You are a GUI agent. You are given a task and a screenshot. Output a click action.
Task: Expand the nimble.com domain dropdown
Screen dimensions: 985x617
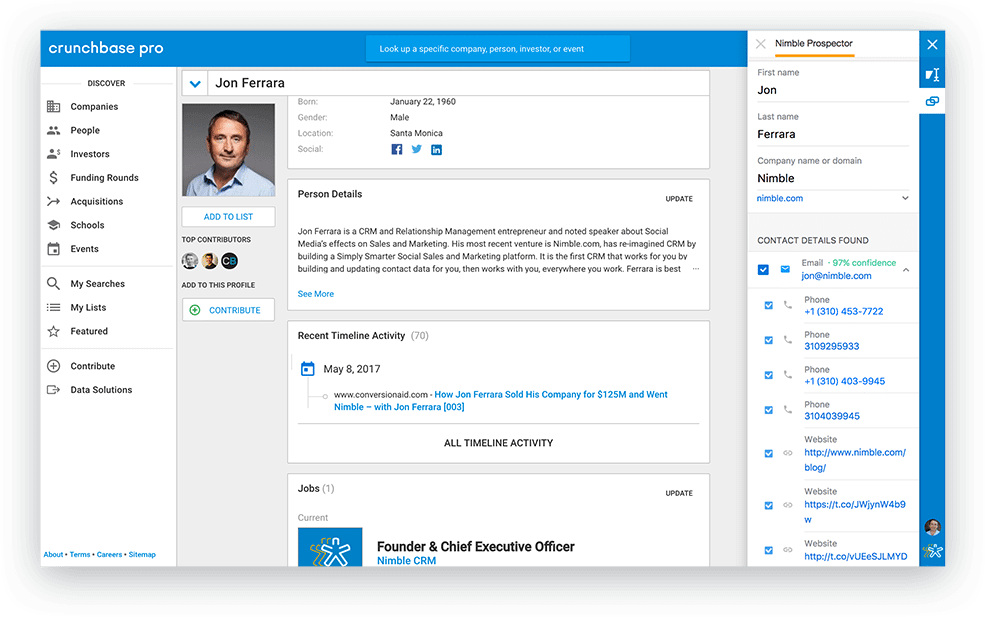pos(905,198)
